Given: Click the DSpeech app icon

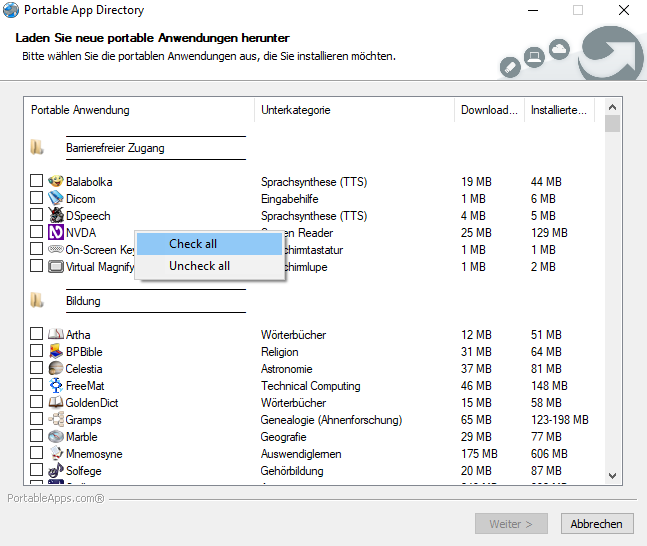Looking at the screenshot, I should click(x=55, y=215).
